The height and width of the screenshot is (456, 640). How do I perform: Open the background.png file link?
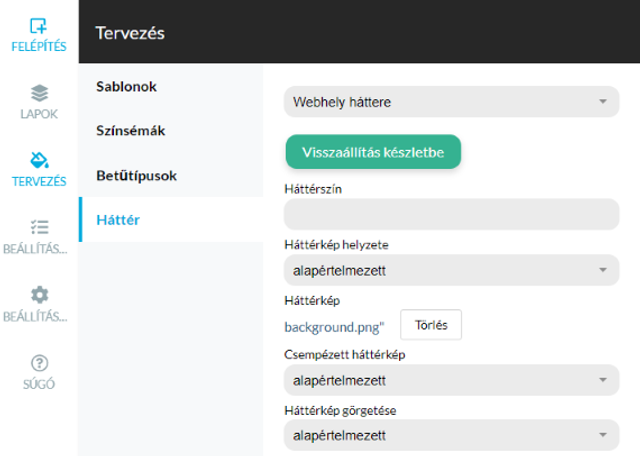[x=334, y=327]
